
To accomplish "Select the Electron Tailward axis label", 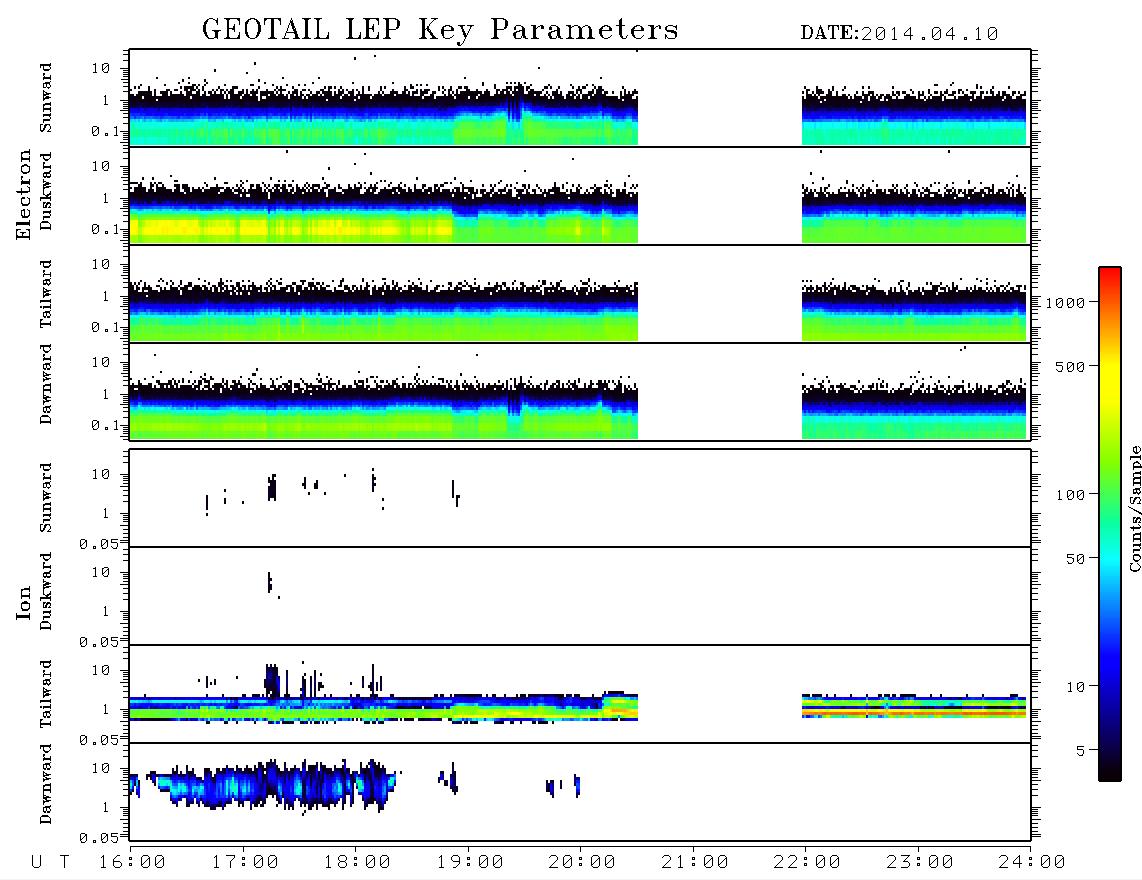I will coord(46,294).
